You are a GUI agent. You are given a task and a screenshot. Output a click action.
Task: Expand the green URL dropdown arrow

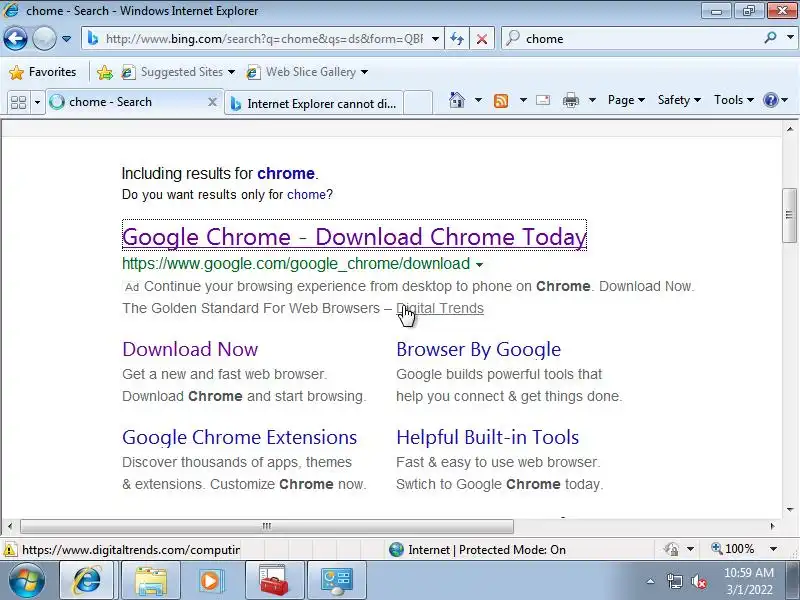coord(479,265)
